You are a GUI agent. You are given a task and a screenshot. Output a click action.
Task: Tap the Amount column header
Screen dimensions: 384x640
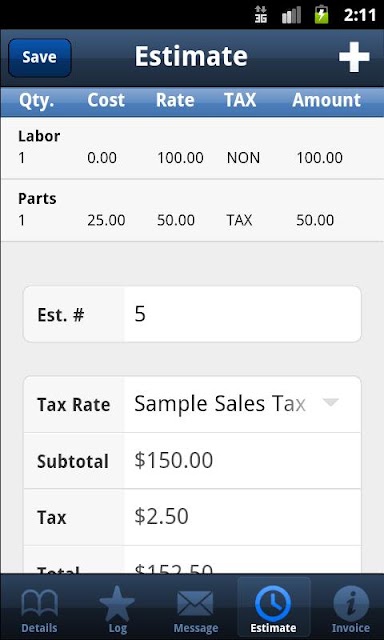326,100
